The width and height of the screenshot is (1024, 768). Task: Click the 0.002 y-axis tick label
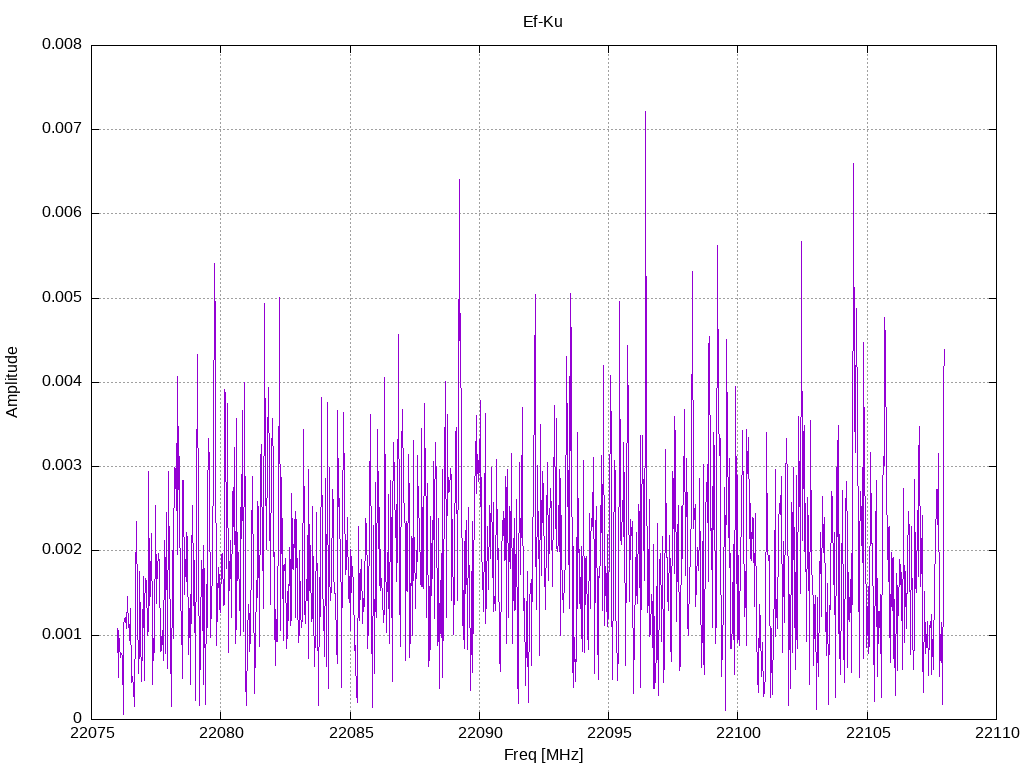coord(61,550)
